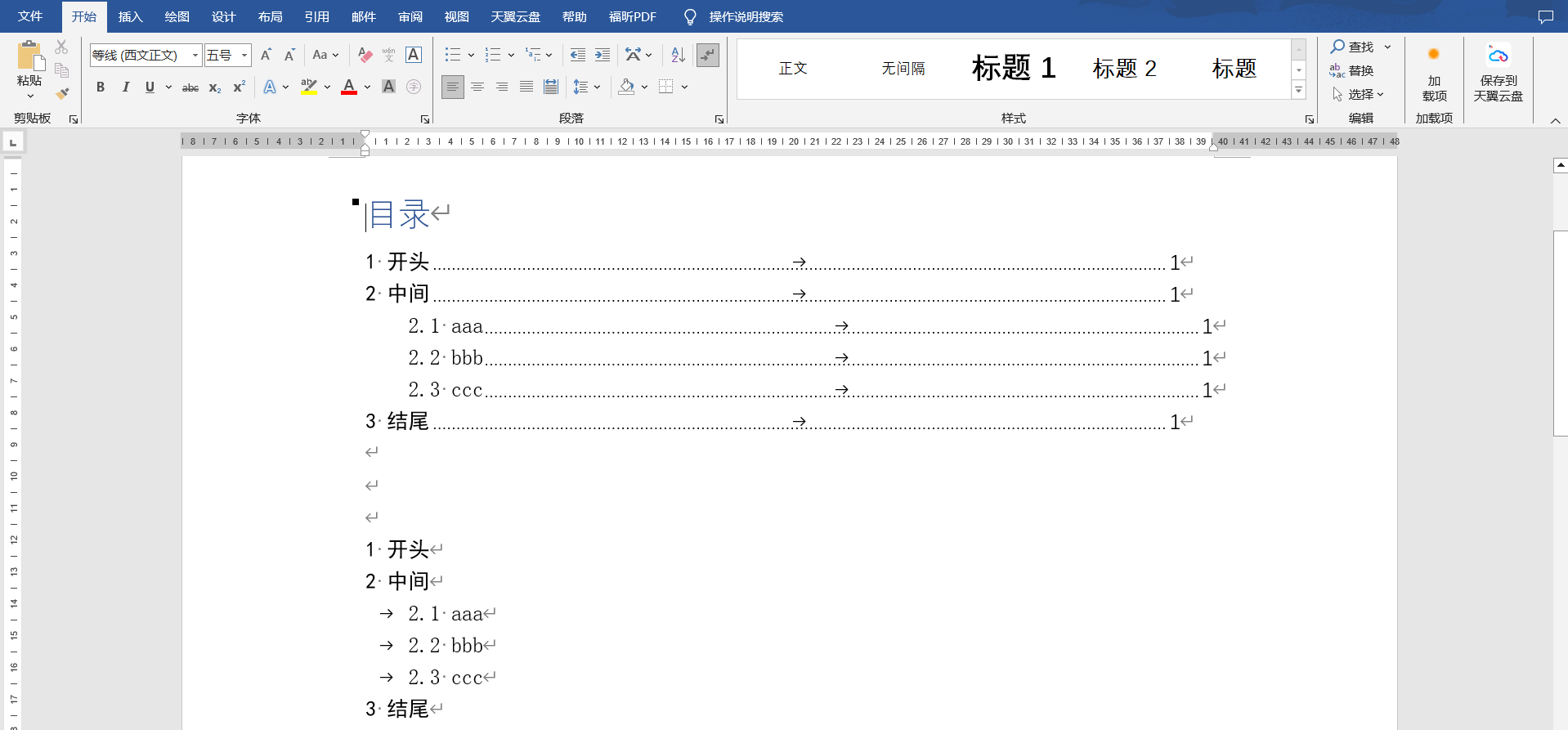Open the paragraph dialog launcher
Viewport: 1568px width, 730px height.
pyautogui.click(x=719, y=119)
